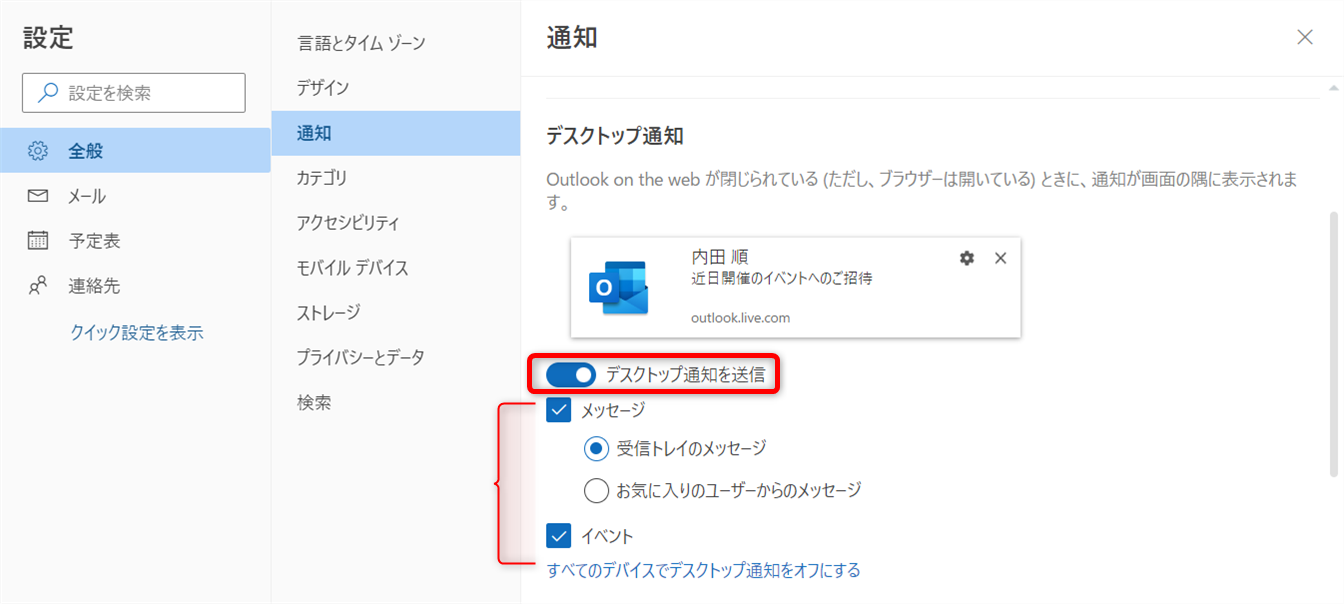Screen dimensions: 1344x604
Task: Click the calendar icon for 予定表
Action: pyautogui.click(x=38, y=241)
